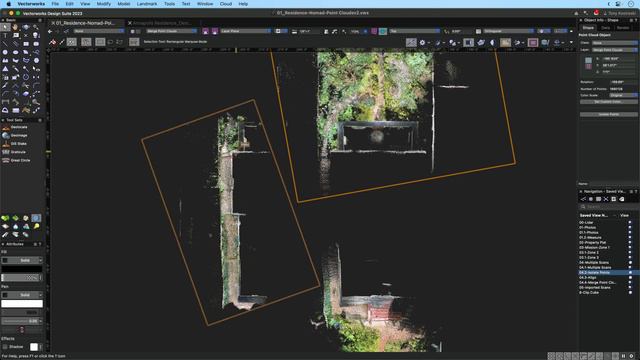Open the Landmark menu

pos(147,4)
